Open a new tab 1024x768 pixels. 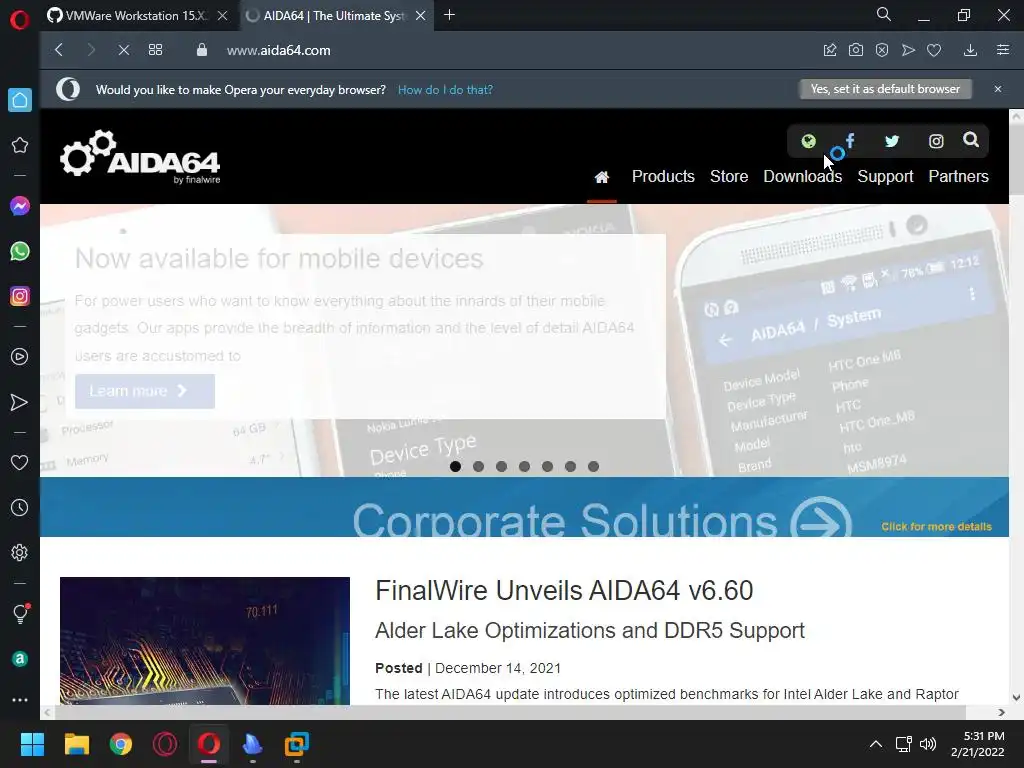(x=449, y=15)
